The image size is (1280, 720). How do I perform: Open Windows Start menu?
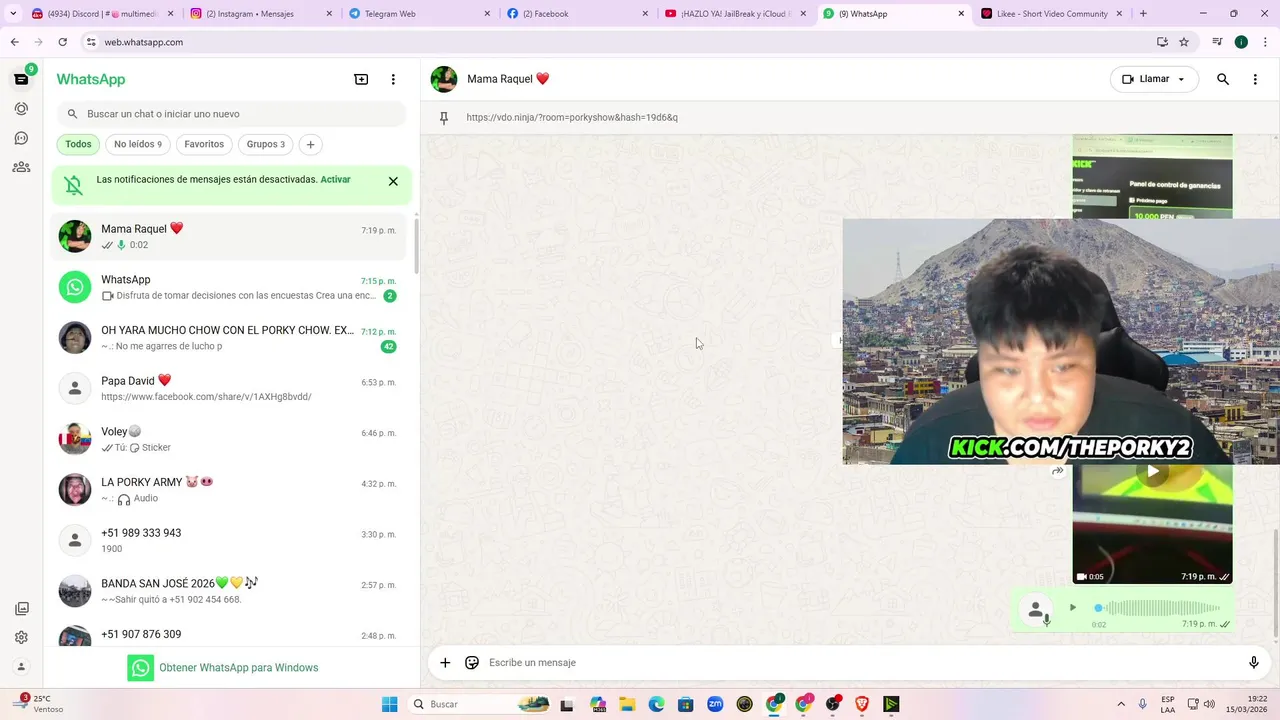tap(390, 704)
